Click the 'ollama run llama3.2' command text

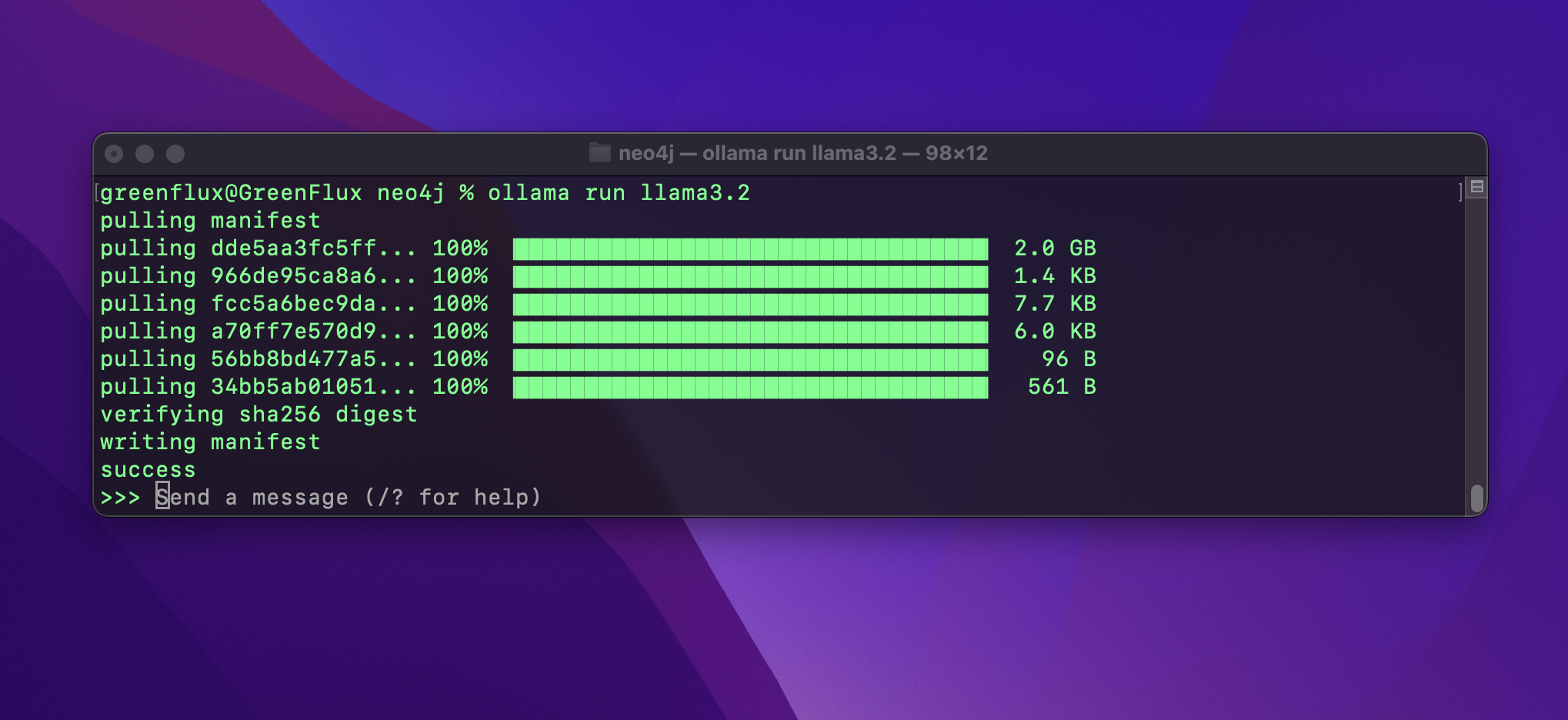(x=619, y=193)
